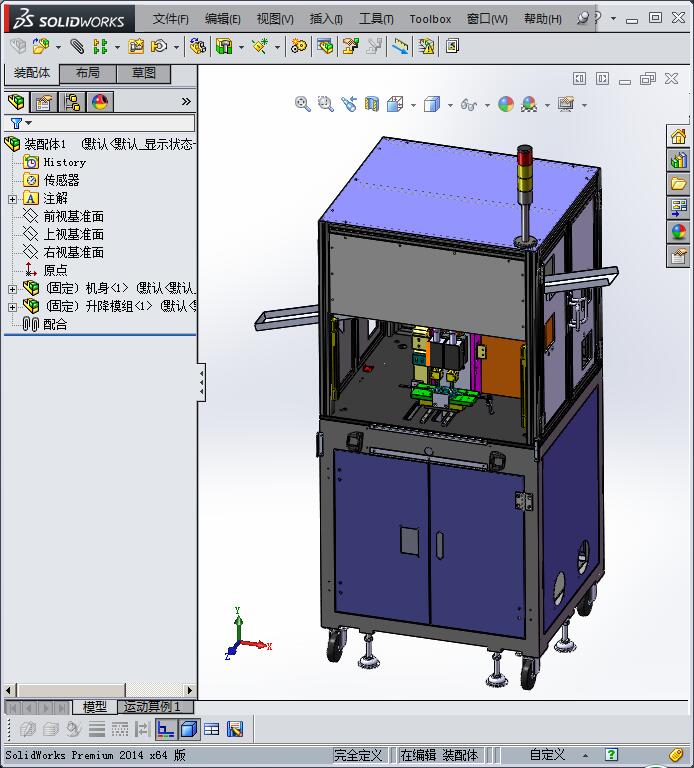Open the Insert Components dropdown arrow
The height and width of the screenshot is (768, 694).
coord(58,47)
